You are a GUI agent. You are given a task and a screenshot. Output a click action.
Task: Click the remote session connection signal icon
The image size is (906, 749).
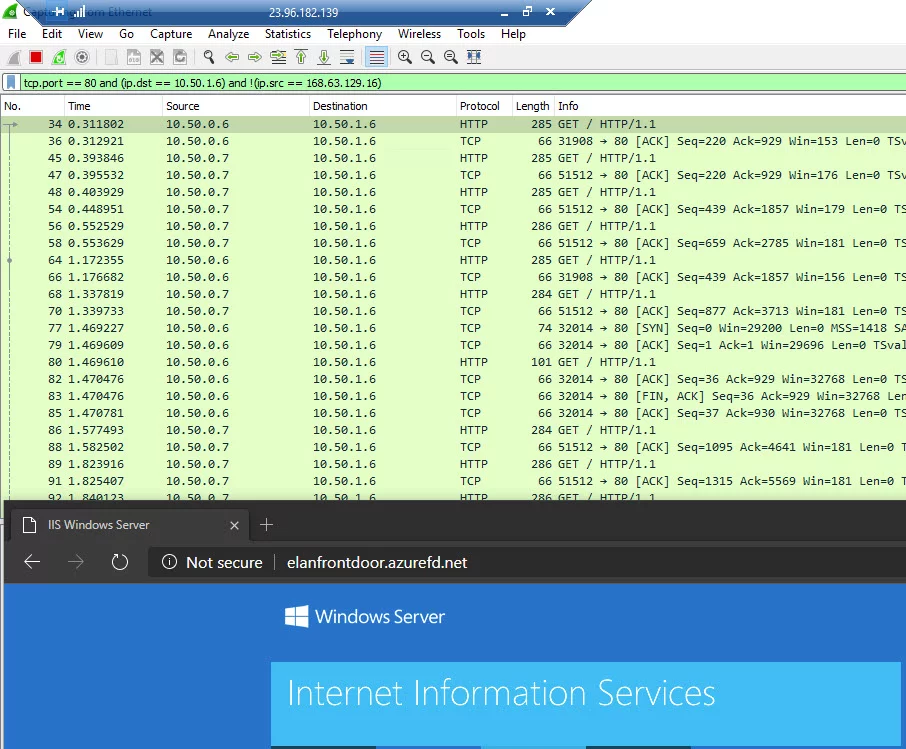point(80,12)
